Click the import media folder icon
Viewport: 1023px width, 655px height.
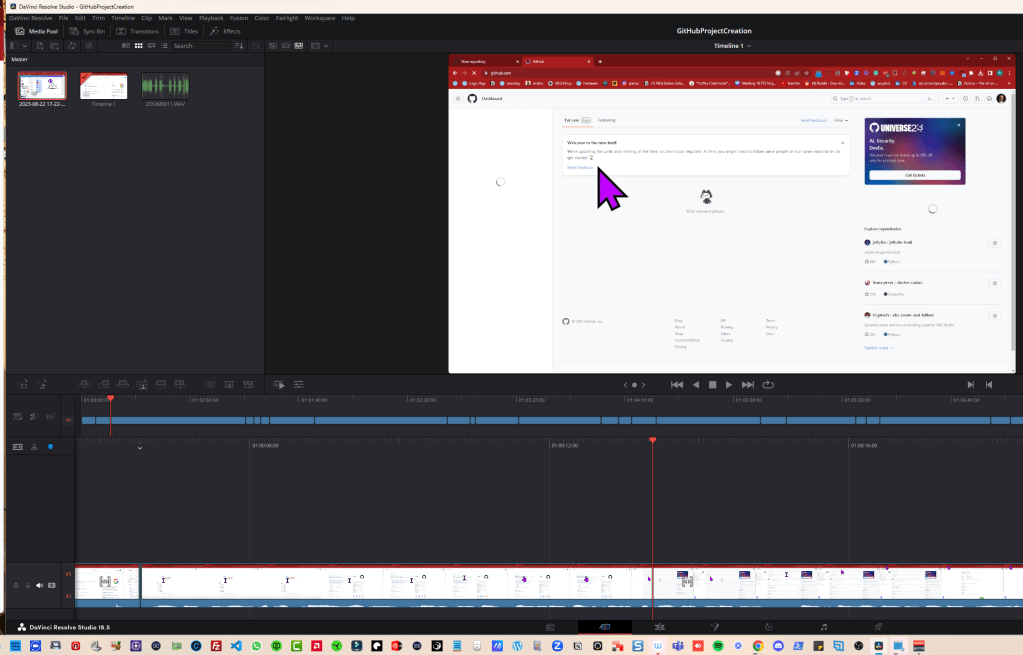coord(55,46)
